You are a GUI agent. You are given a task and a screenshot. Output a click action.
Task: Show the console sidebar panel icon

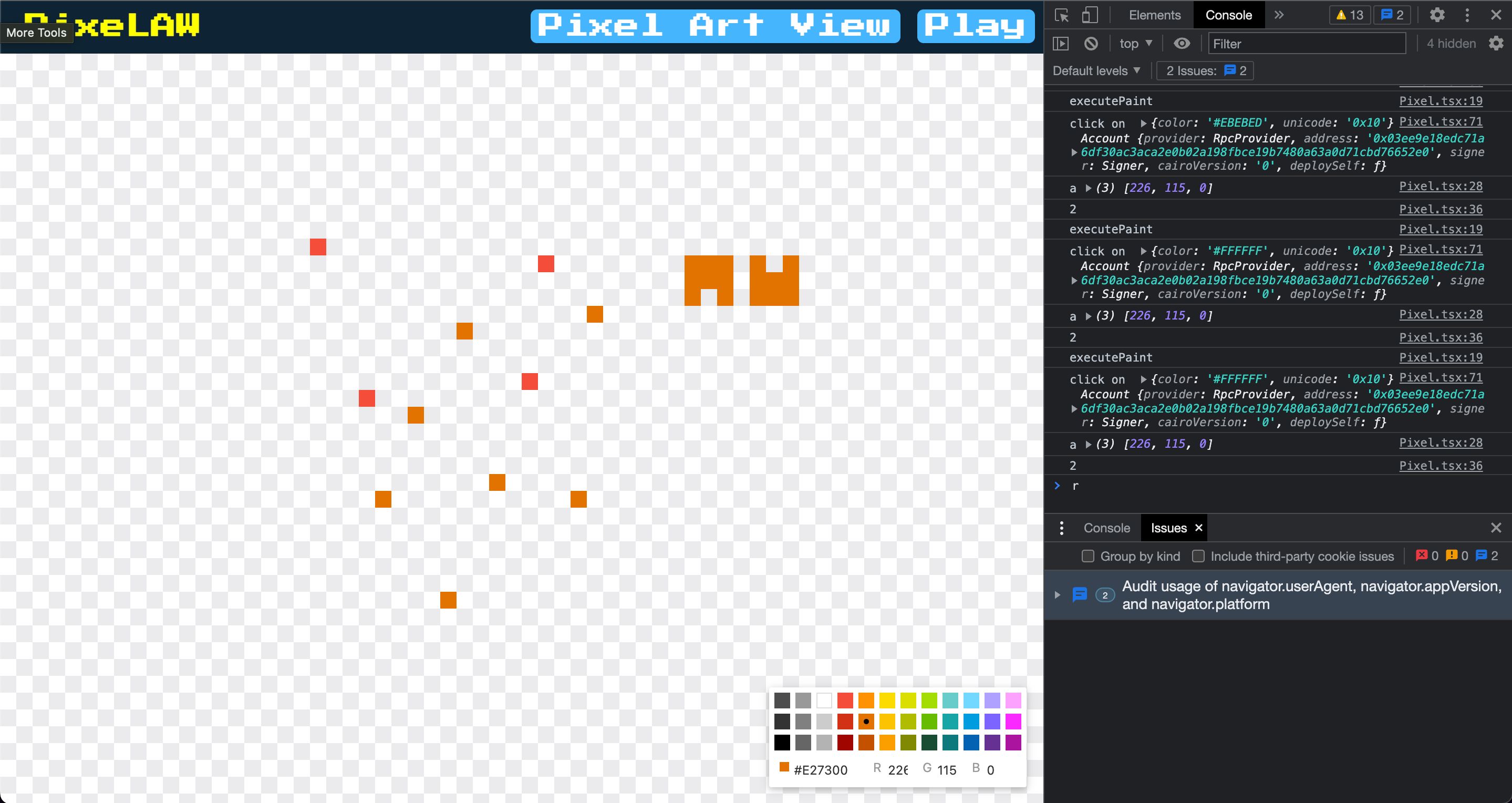(x=1061, y=44)
